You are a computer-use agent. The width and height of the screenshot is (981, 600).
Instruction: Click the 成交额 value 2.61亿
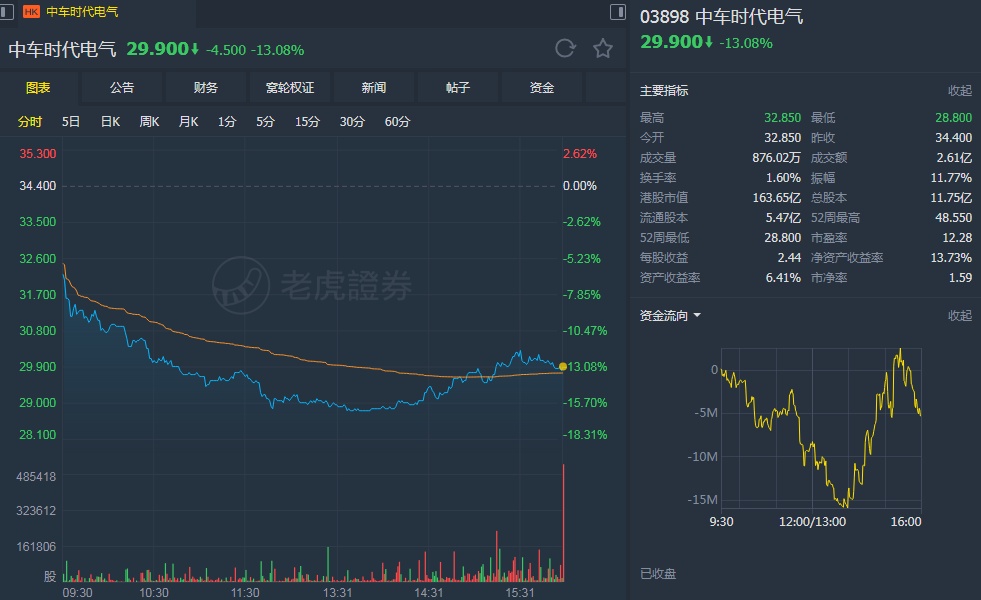click(x=954, y=158)
